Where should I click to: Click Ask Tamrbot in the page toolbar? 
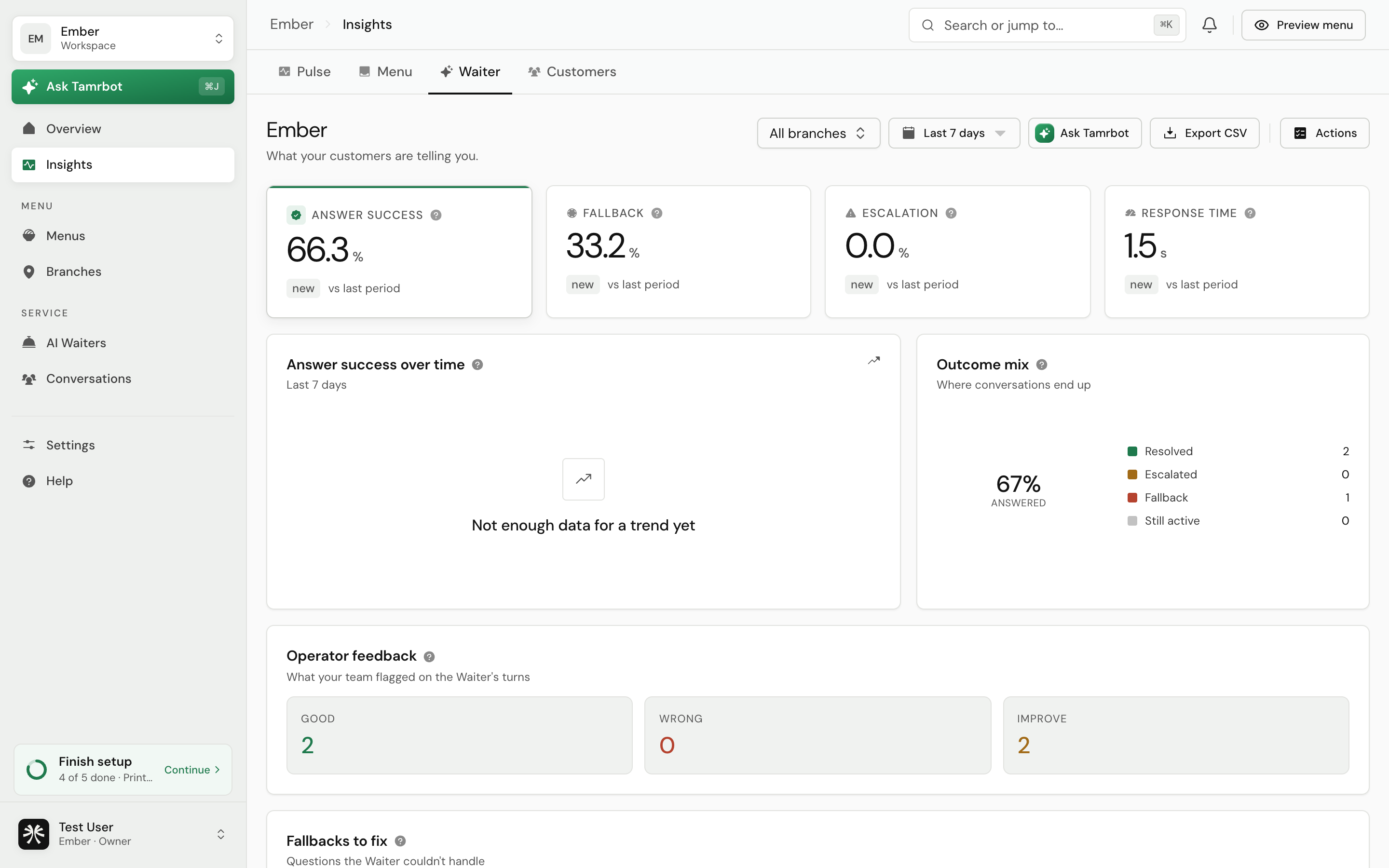pyautogui.click(x=1085, y=133)
